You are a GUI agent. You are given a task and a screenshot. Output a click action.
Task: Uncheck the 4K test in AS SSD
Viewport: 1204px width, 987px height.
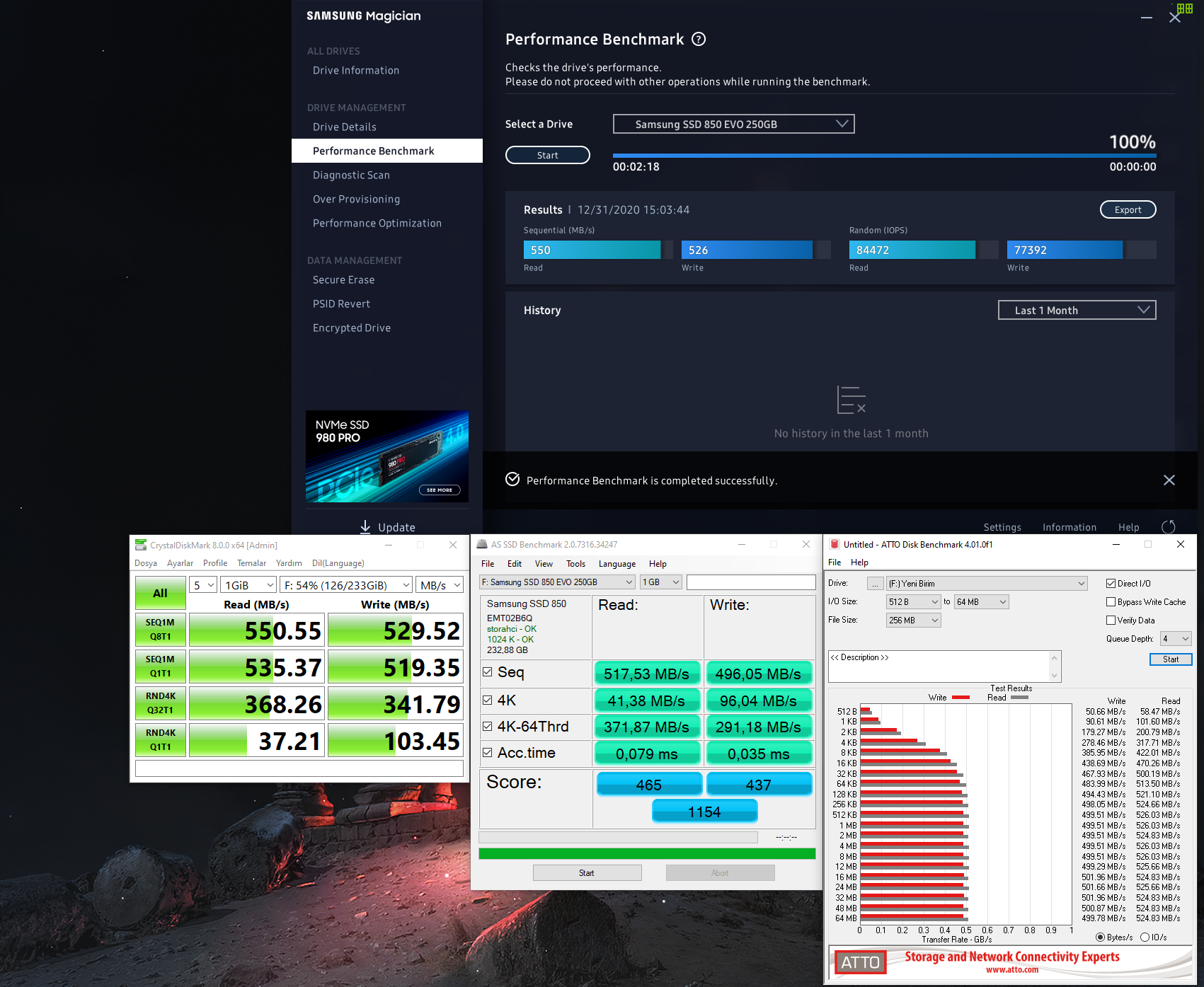pyautogui.click(x=487, y=700)
